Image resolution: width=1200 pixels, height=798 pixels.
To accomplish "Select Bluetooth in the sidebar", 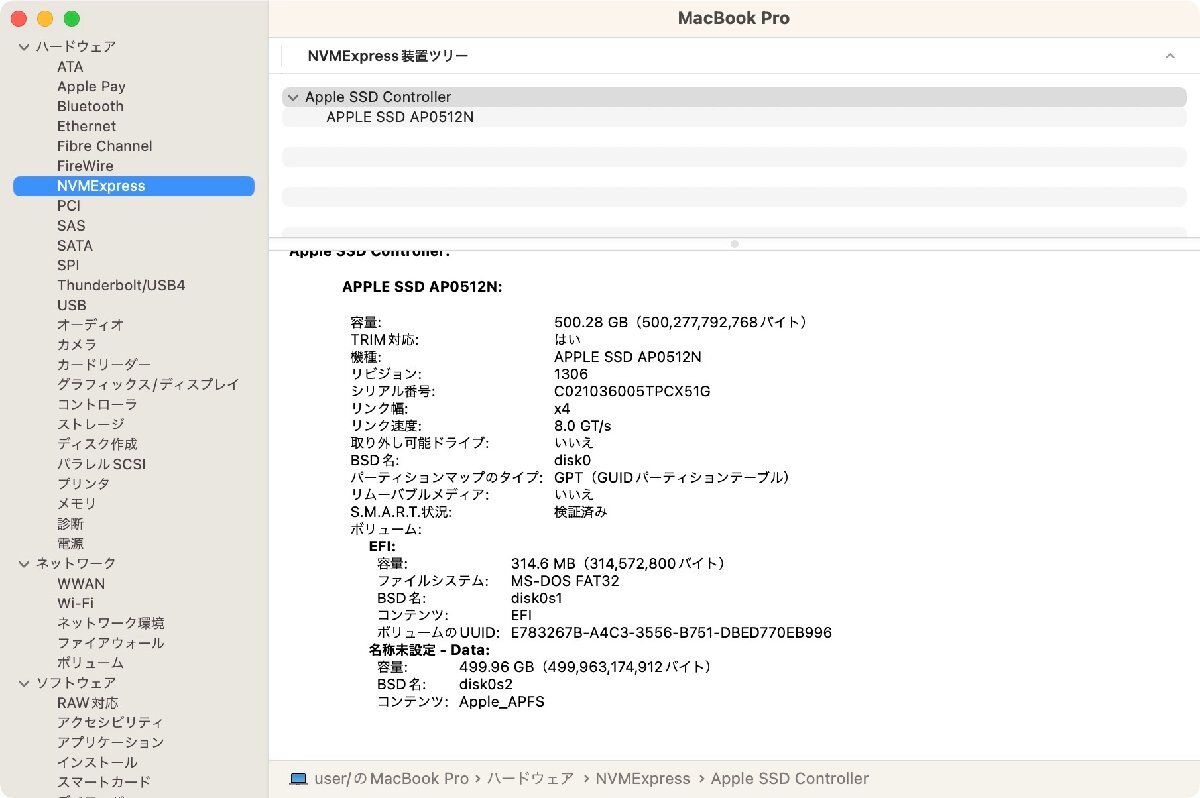I will coord(90,106).
